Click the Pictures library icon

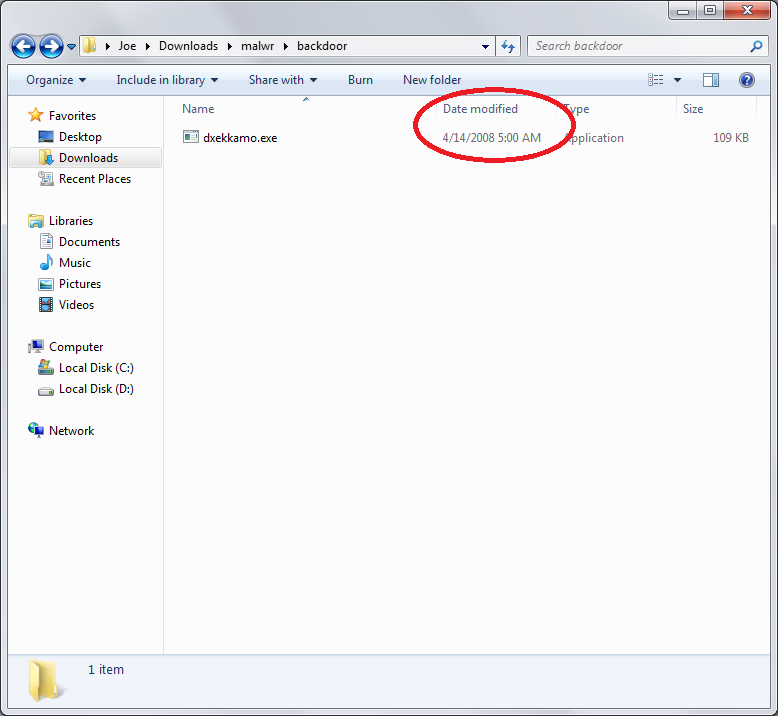46,284
